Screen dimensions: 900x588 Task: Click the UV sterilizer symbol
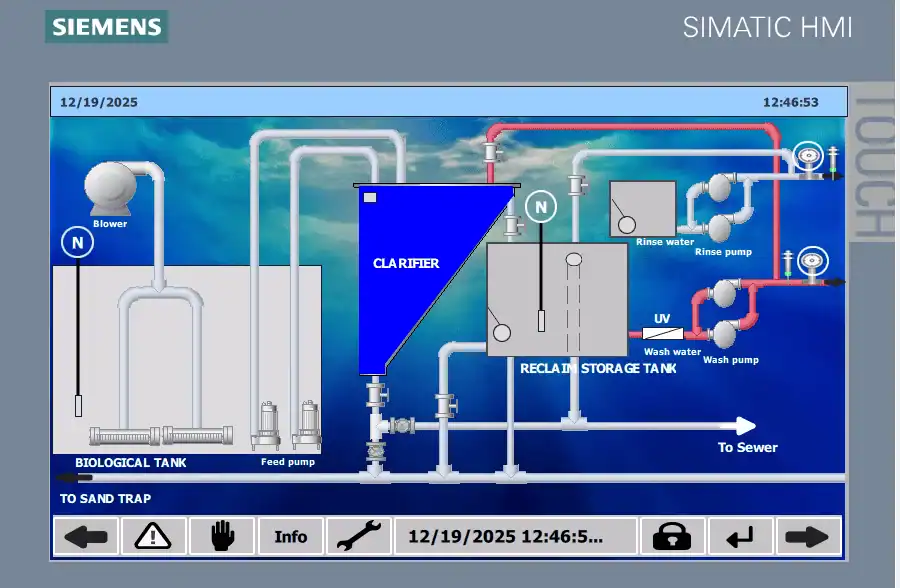(662, 334)
